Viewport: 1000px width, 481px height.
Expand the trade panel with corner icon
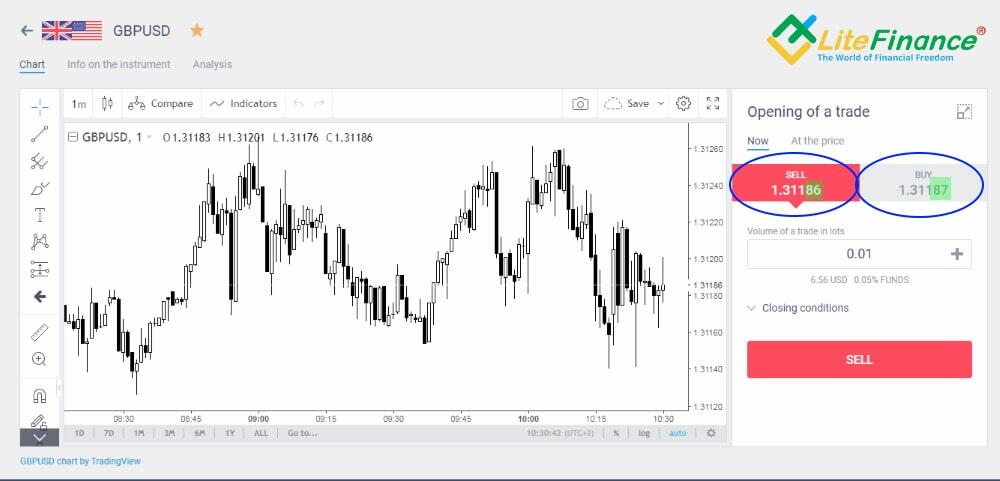point(964,112)
